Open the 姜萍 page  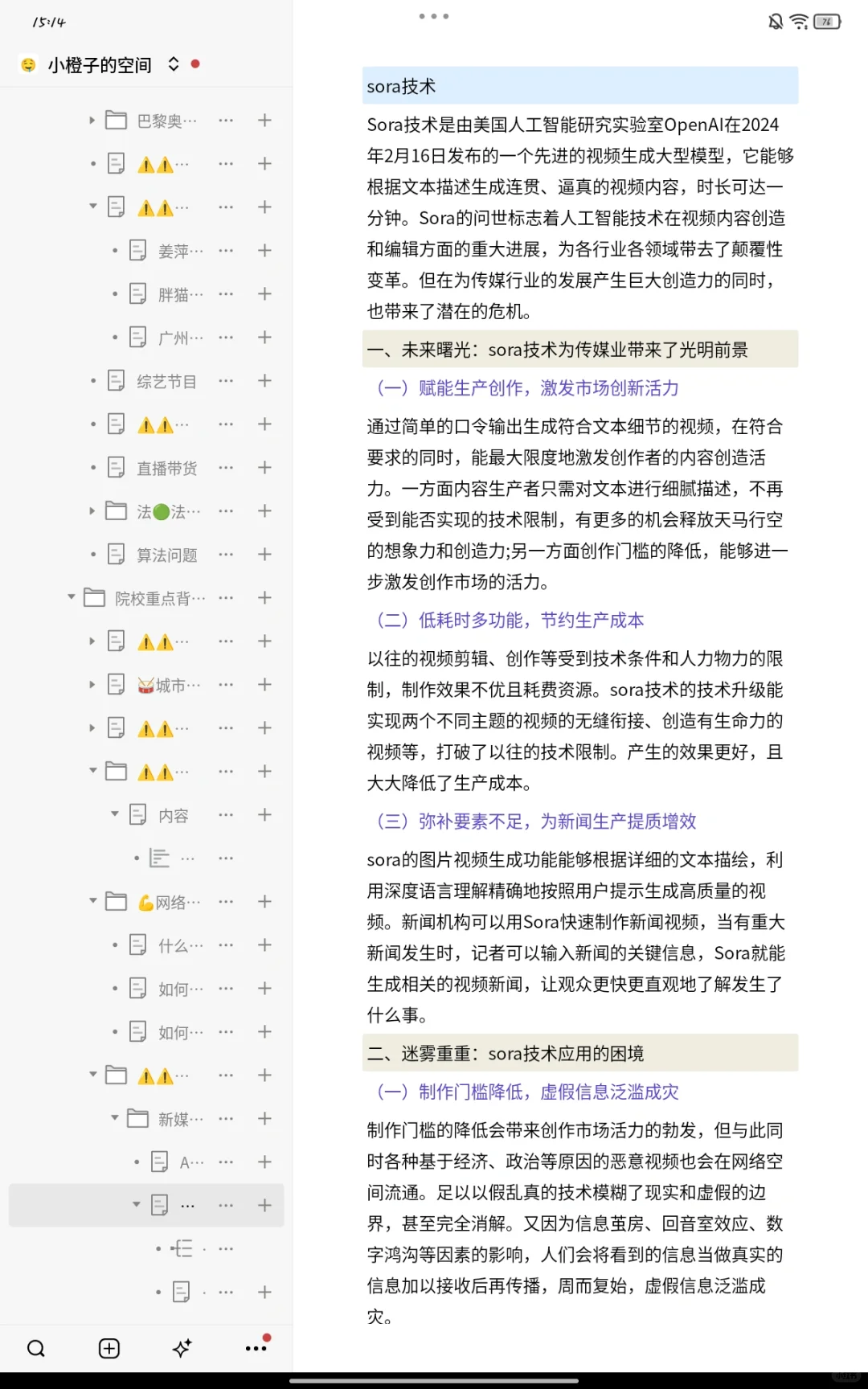coord(180,251)
